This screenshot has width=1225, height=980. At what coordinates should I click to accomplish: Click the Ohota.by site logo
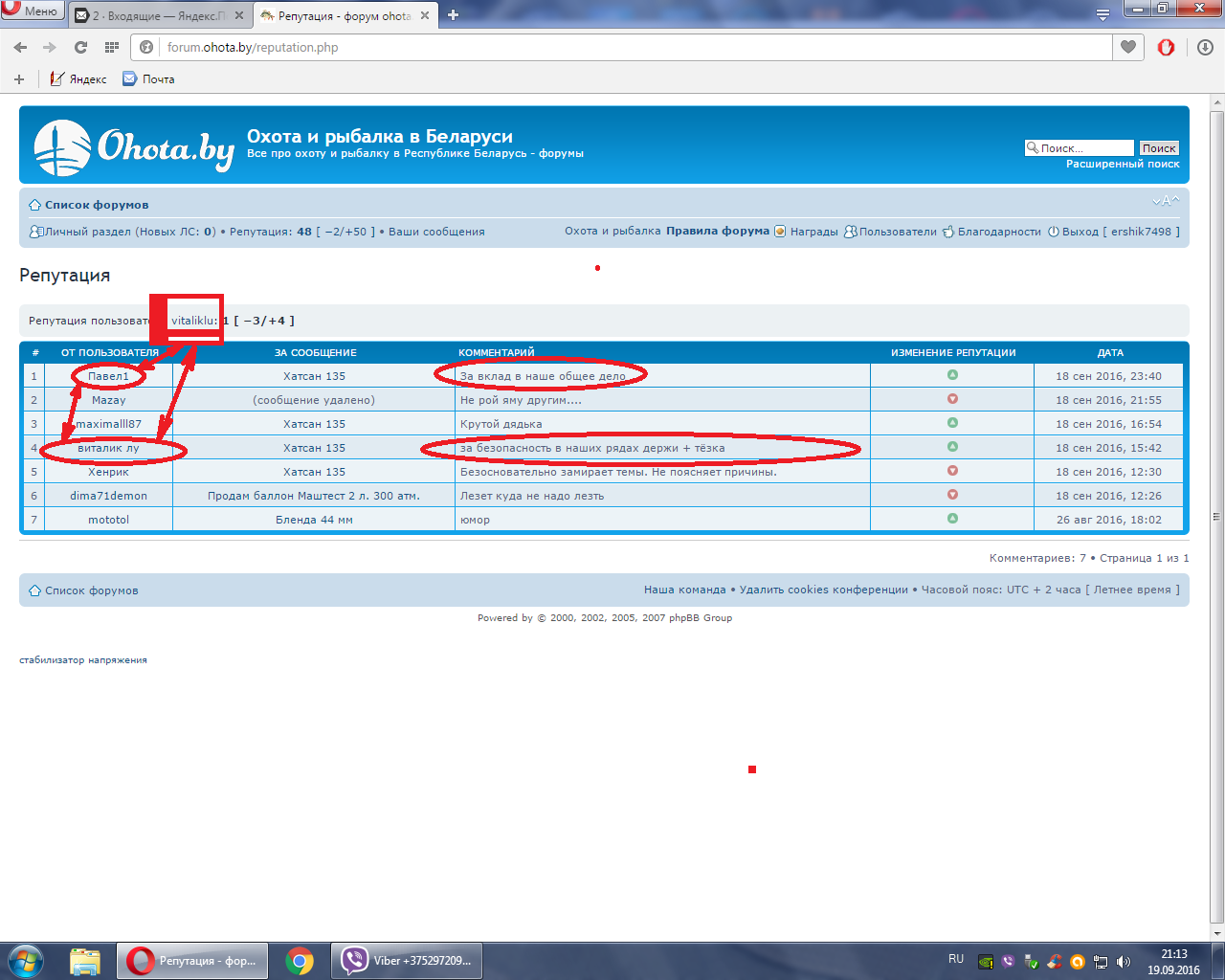(x=134, y=147)
